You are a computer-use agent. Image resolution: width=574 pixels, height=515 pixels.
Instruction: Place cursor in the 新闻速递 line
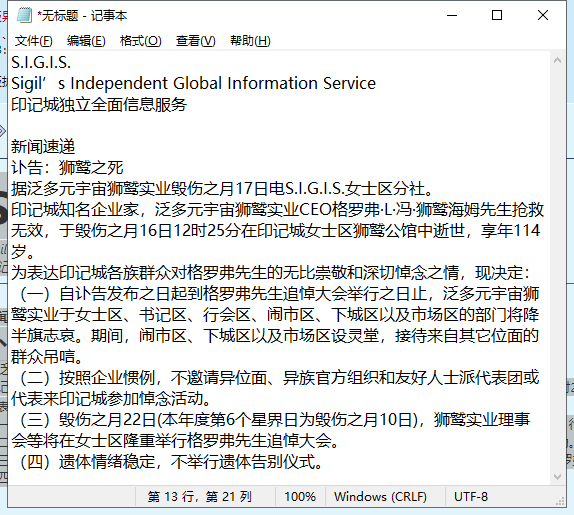43,147
